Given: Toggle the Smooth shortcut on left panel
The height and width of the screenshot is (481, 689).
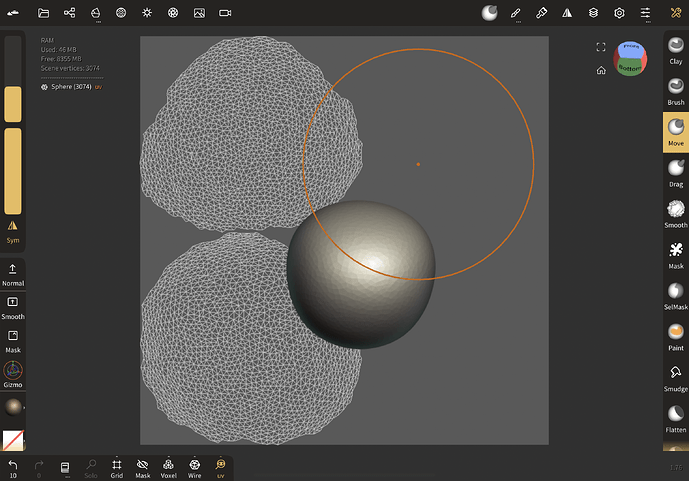Looking at the screenshot, I should [13, 308].
